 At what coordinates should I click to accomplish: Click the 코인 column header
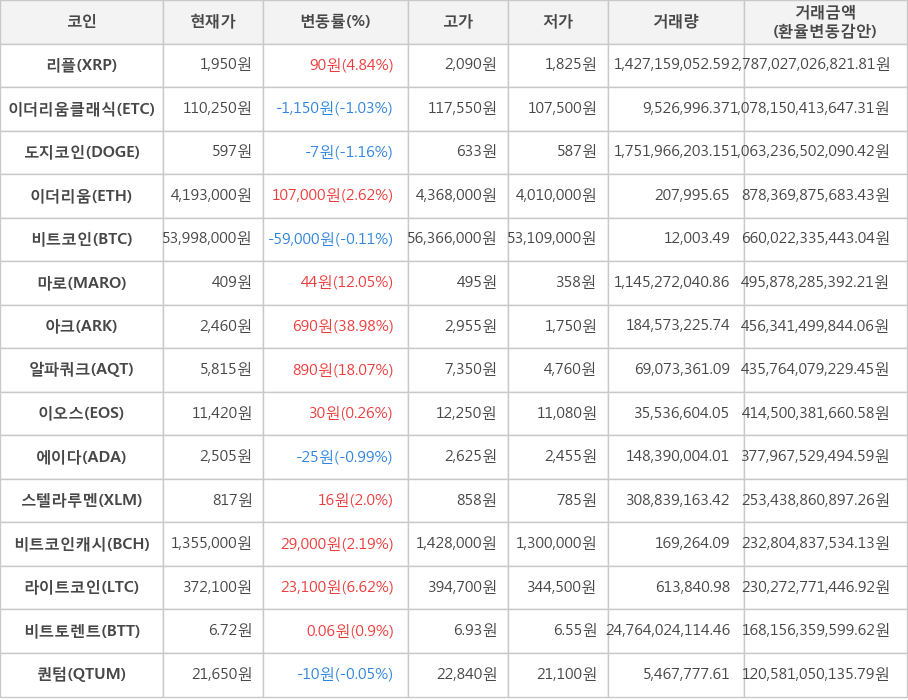pos(82,22)
